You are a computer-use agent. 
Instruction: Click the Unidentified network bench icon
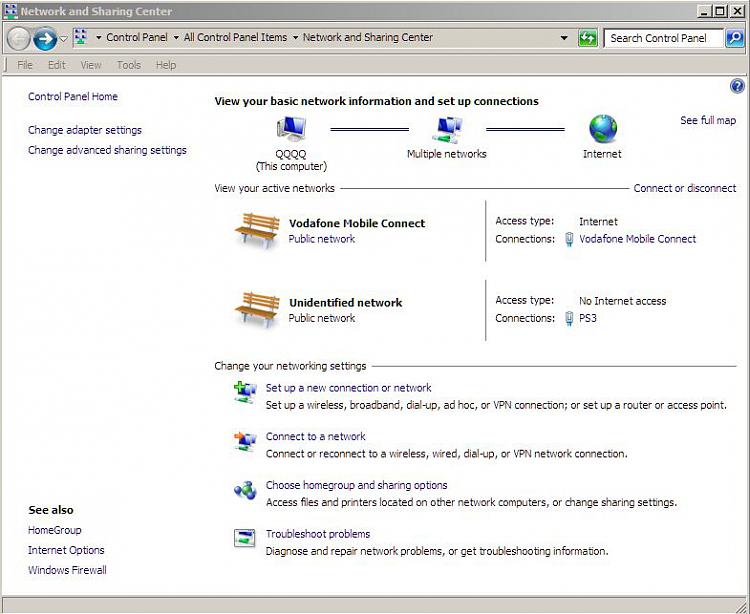point(258,309)
